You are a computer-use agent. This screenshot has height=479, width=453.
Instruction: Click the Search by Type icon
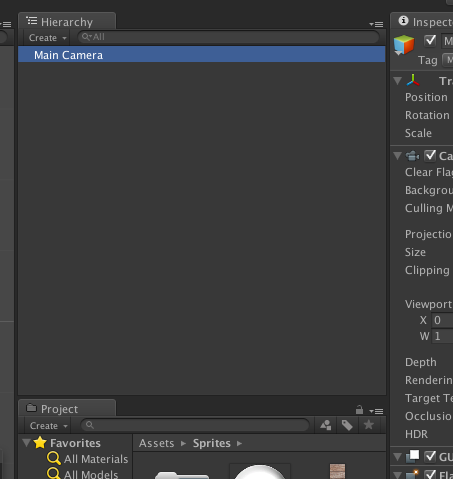pyautogui.click(x=325, y=425)
